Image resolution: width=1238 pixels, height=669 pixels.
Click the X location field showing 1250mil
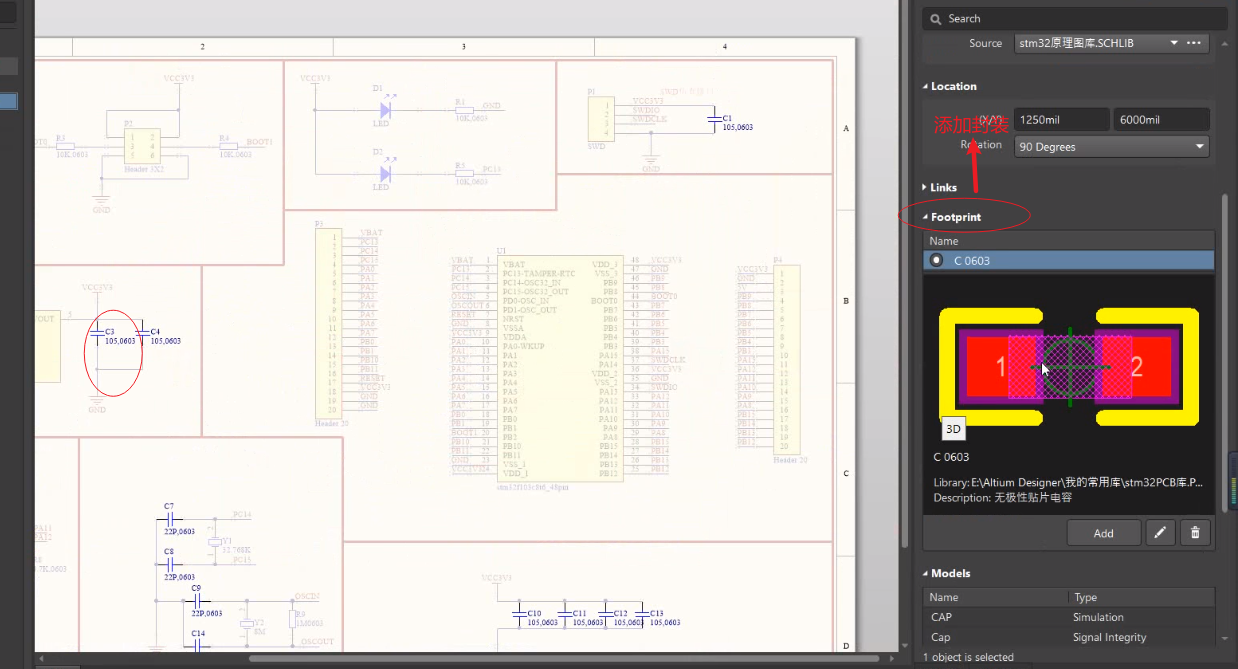1060,120
